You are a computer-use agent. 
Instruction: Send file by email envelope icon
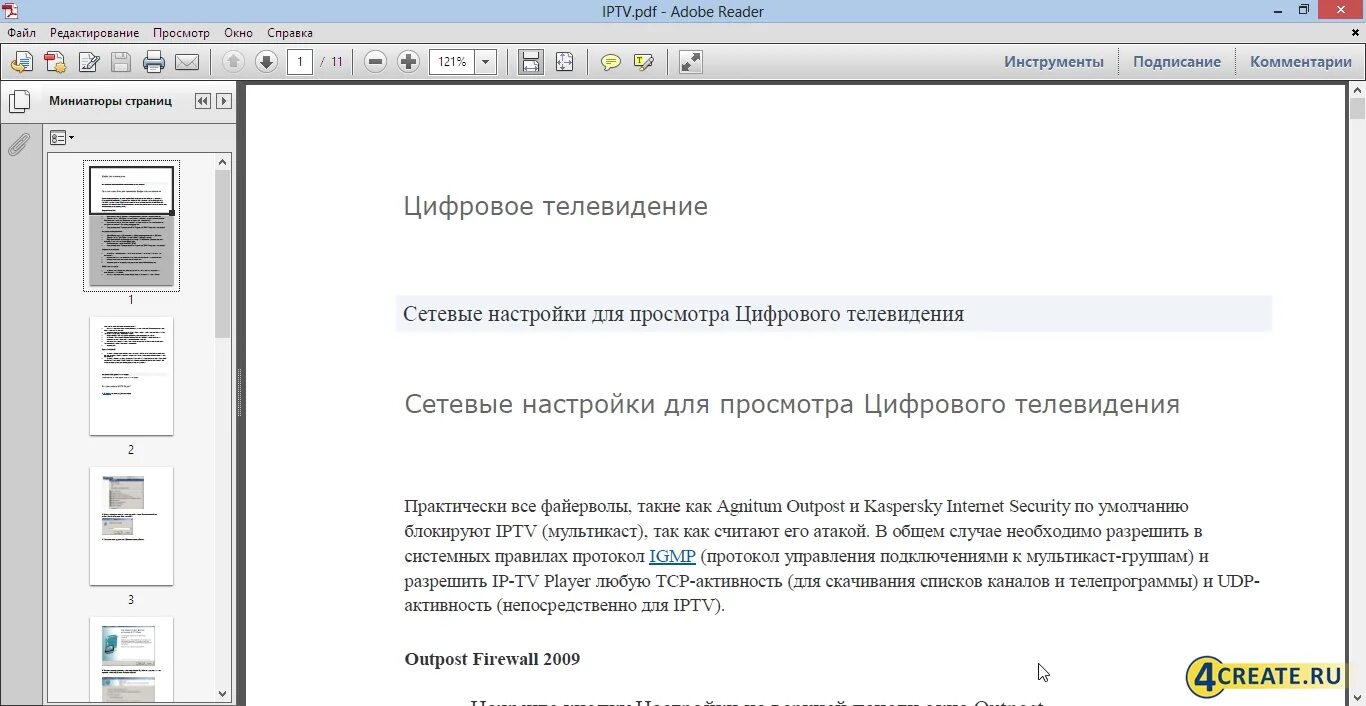(x=187, y=62)
